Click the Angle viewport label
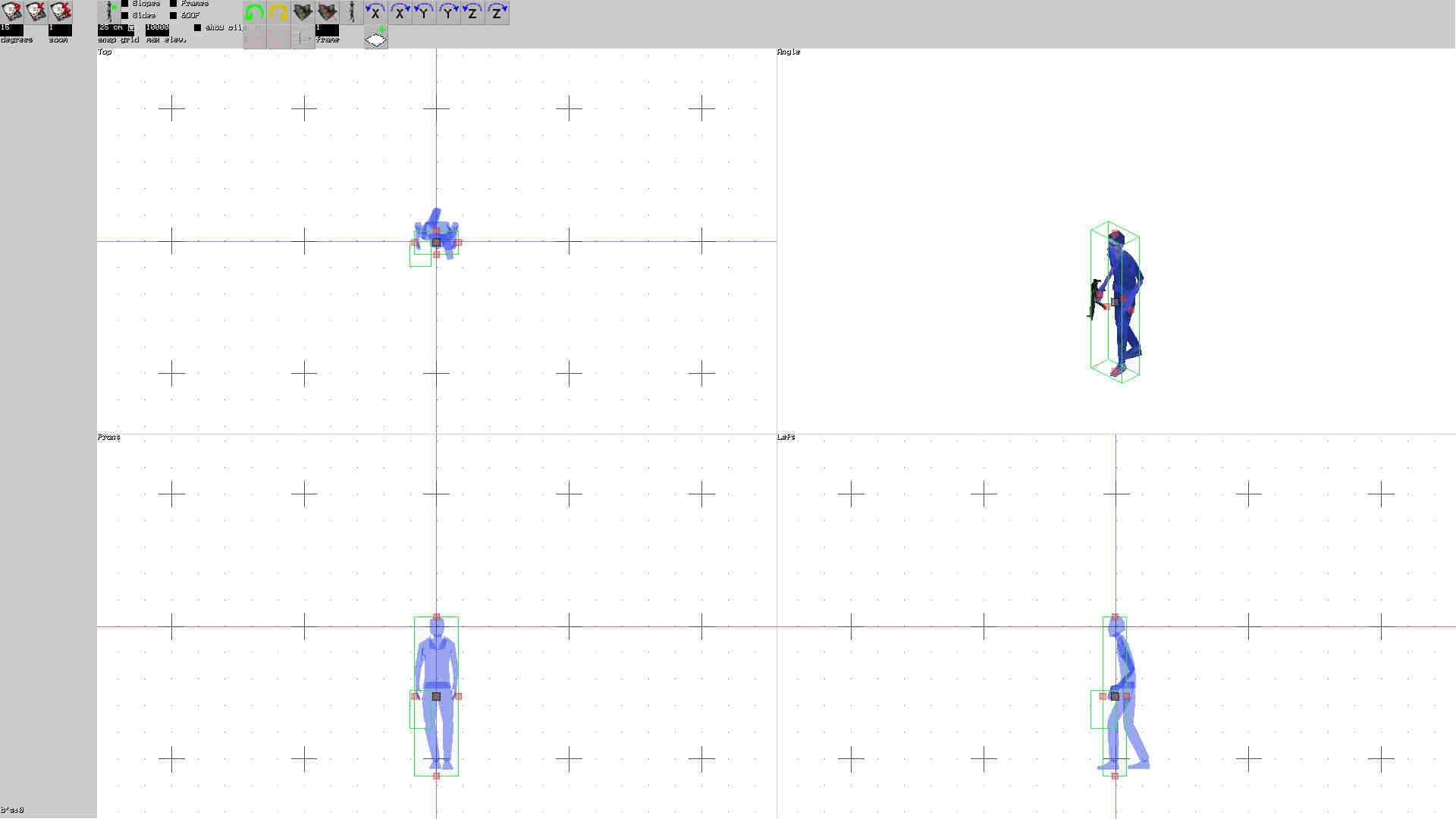Viewport: 1456px width, 819px height. (x=789, y=52)
